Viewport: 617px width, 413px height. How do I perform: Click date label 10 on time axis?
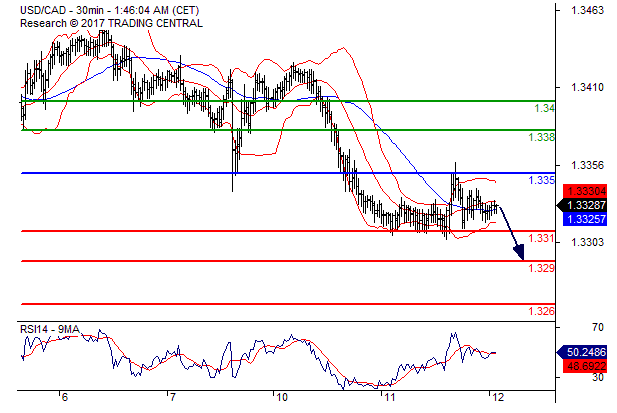pos(282,398)
